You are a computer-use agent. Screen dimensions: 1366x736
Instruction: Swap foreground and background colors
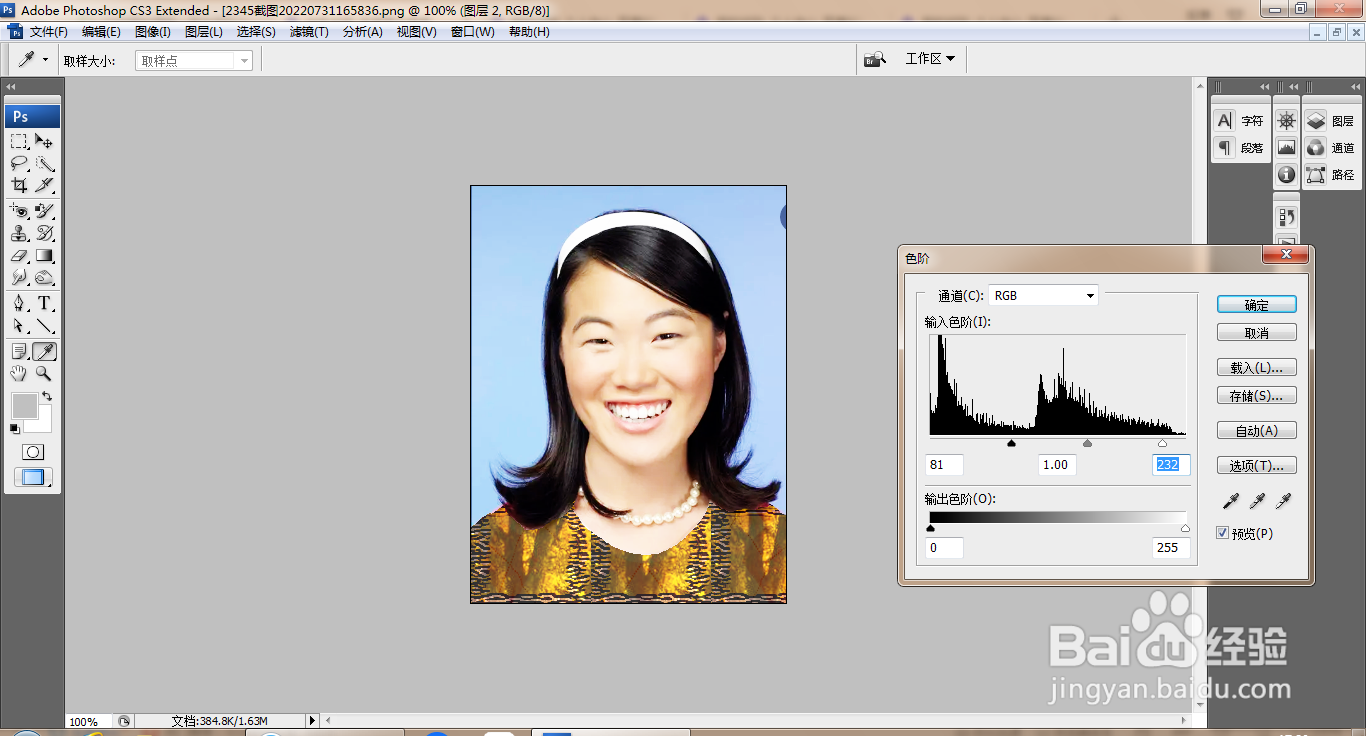click(x=46, y=397)
